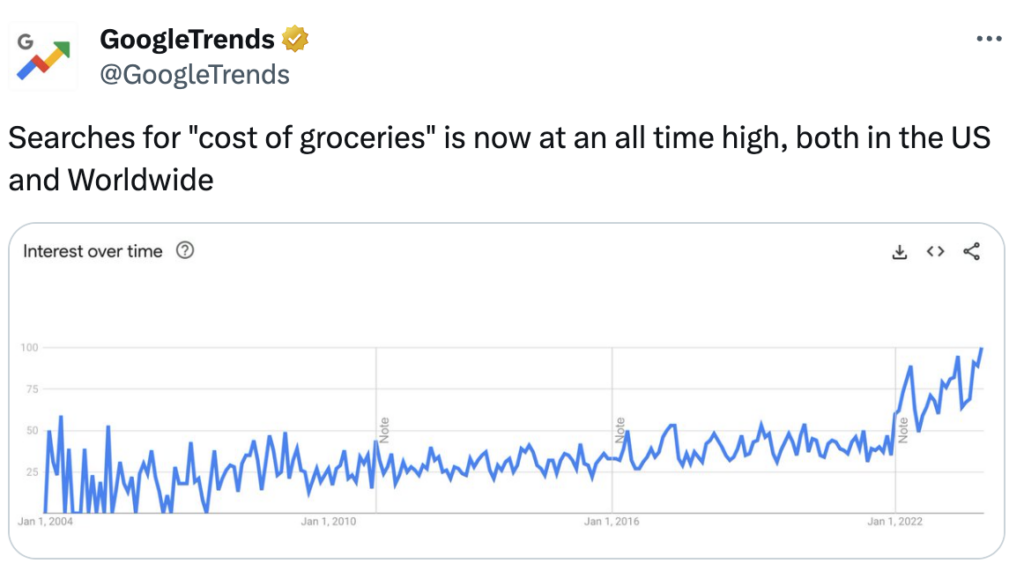Click the chart peak at value 100
Image resolution: width=1024 pixels, height=571 pixels.
coord(981,349)
